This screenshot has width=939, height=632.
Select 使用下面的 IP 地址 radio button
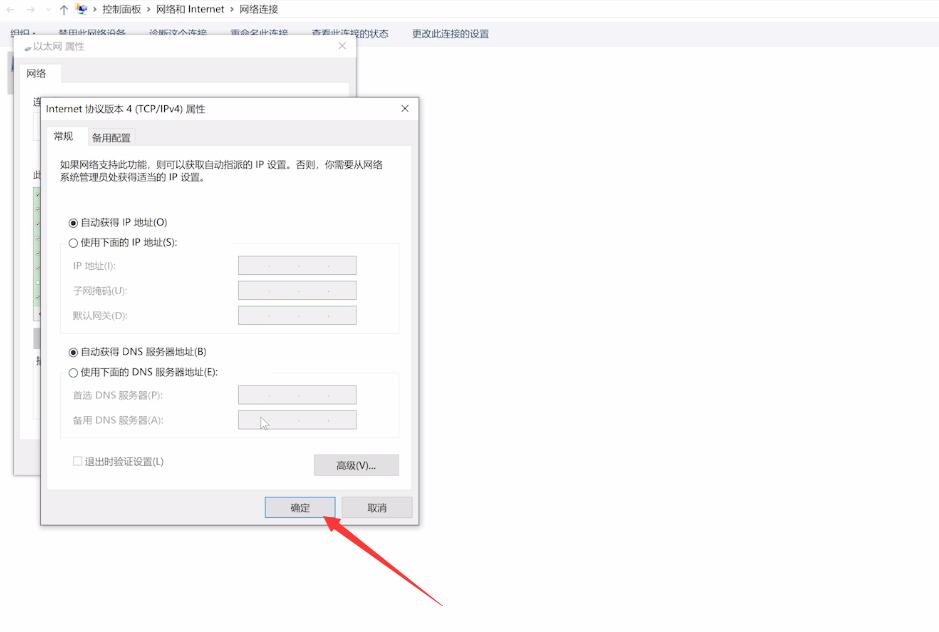73,243
